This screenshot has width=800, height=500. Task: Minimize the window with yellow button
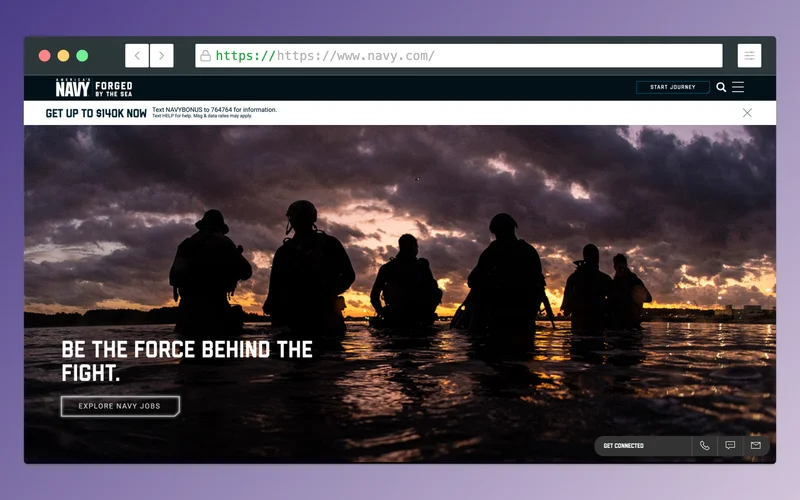pos(63,56)
